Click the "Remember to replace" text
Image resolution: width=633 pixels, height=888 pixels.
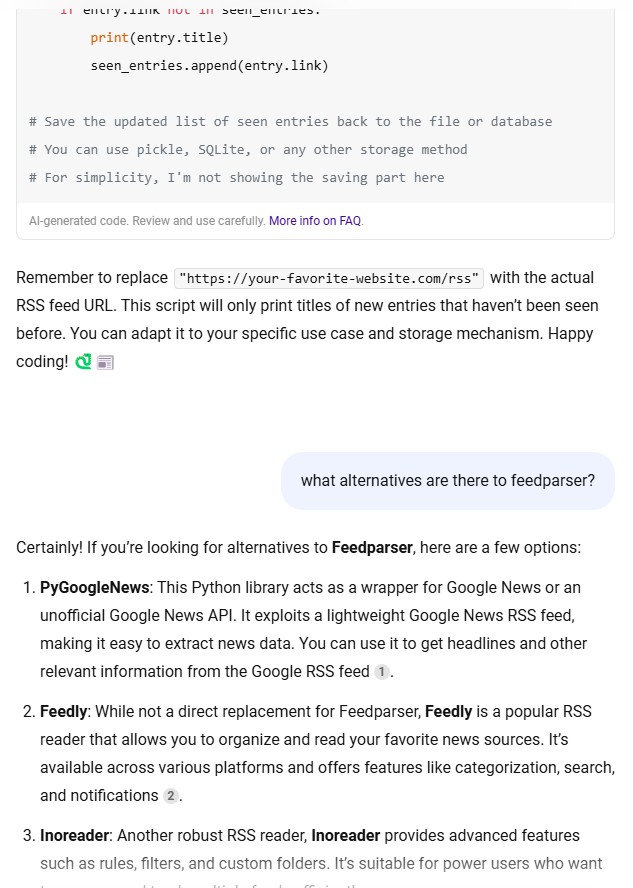(92, 278)
